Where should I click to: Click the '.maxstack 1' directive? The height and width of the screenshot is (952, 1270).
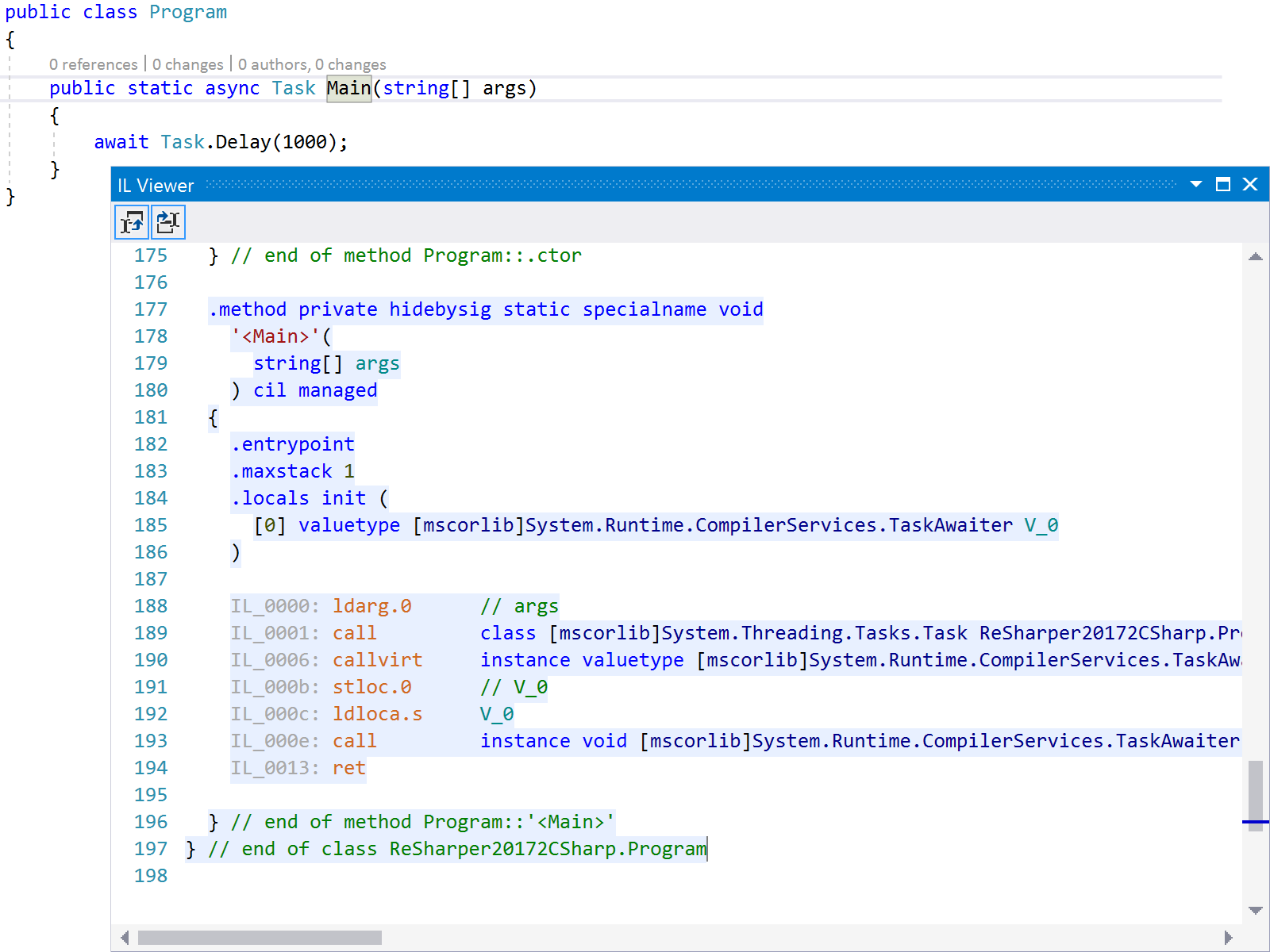[293, 471]
